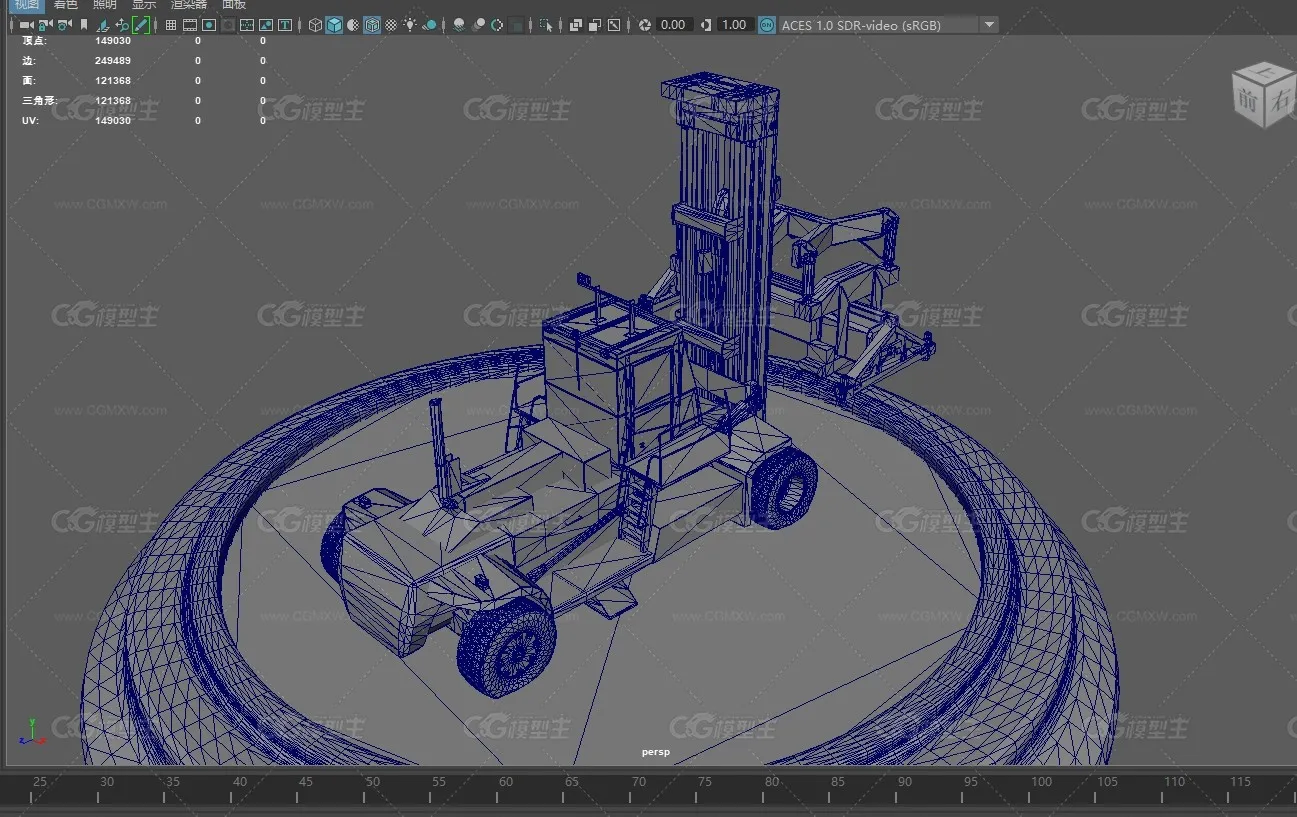Click the Image Plane icon

pos(104,25)
